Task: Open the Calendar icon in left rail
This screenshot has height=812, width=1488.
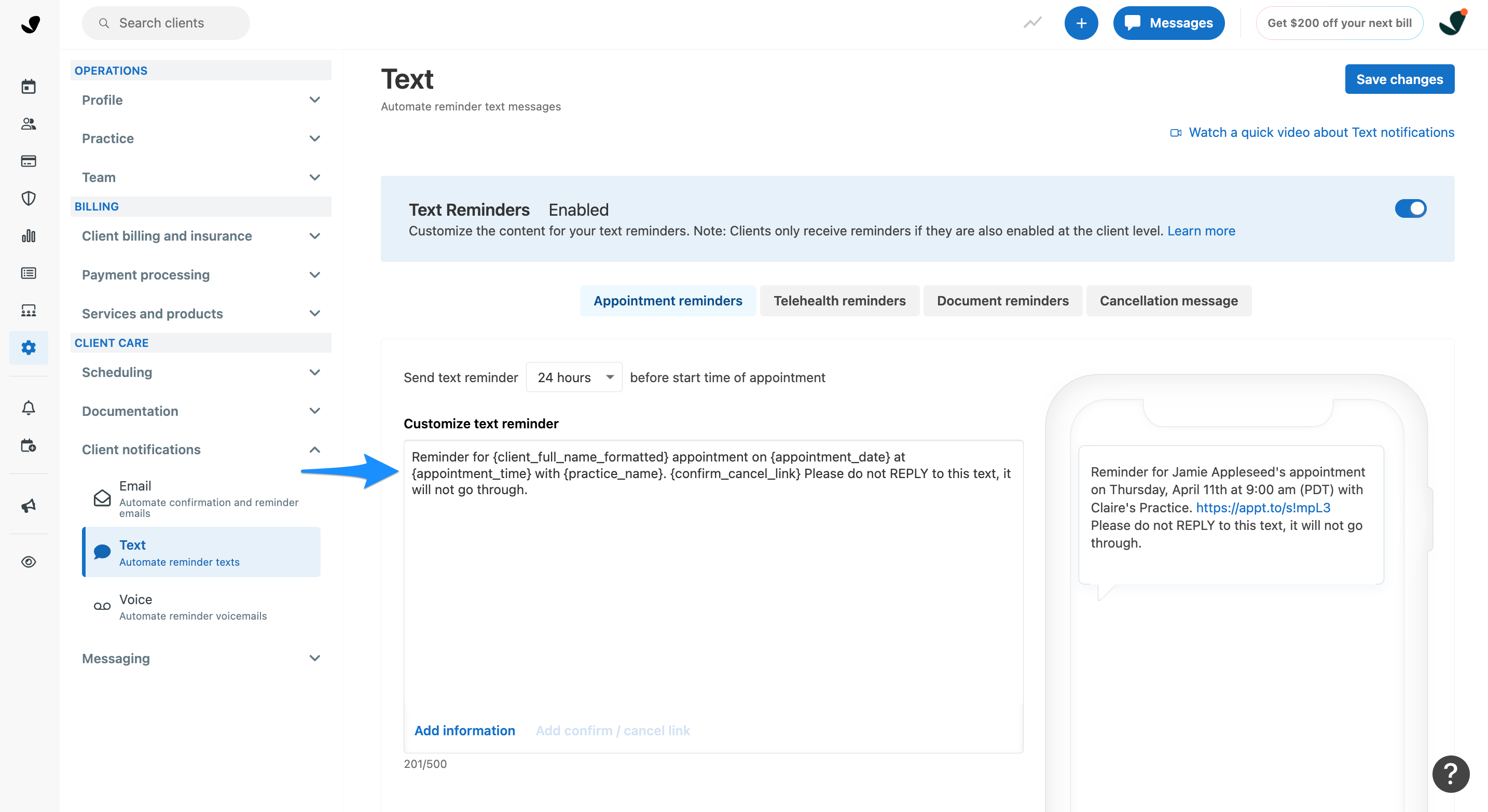Action: point(29,87)
